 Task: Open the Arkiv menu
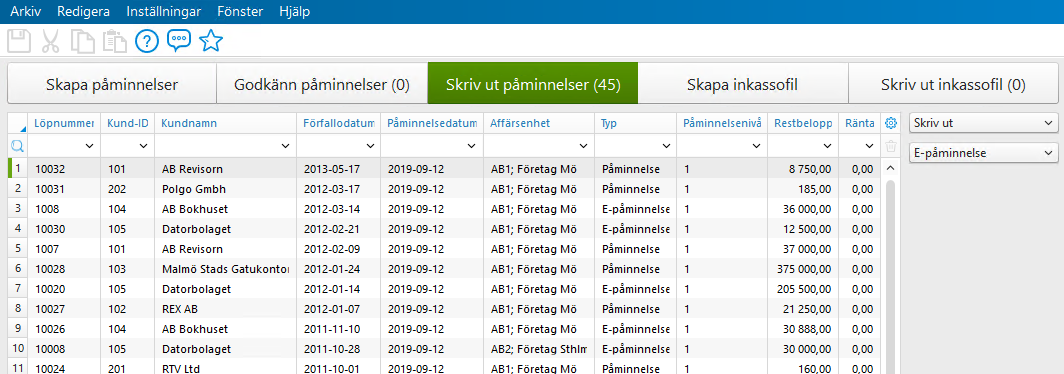[x=26, y=12]
